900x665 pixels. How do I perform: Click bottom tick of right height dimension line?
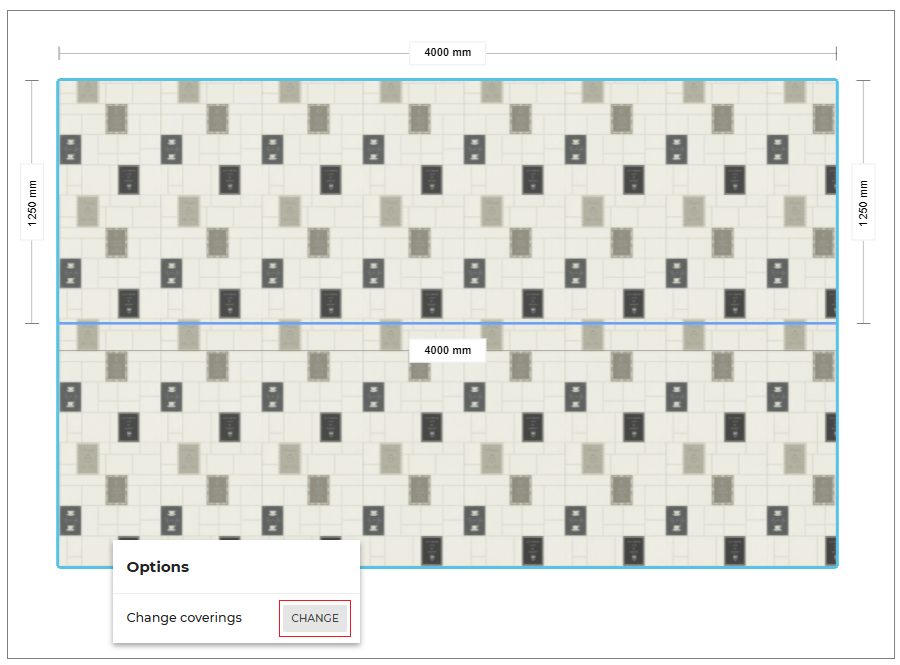pyautogui.click(x=863, y=323)
